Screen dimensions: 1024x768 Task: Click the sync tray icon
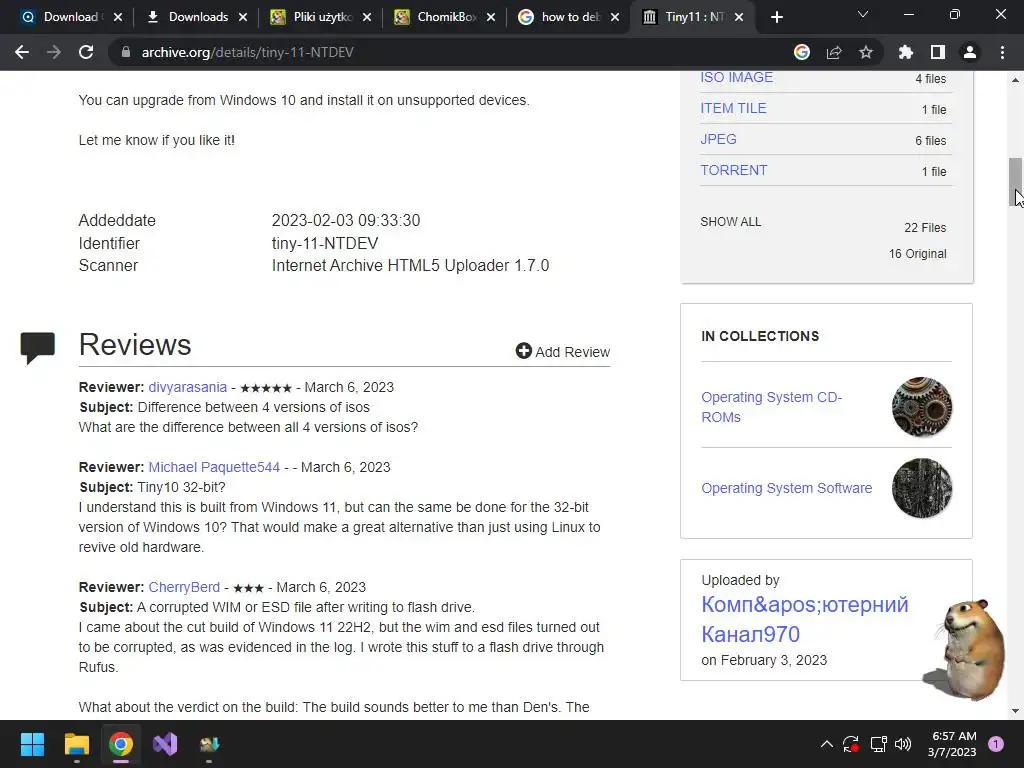[851, 744]
